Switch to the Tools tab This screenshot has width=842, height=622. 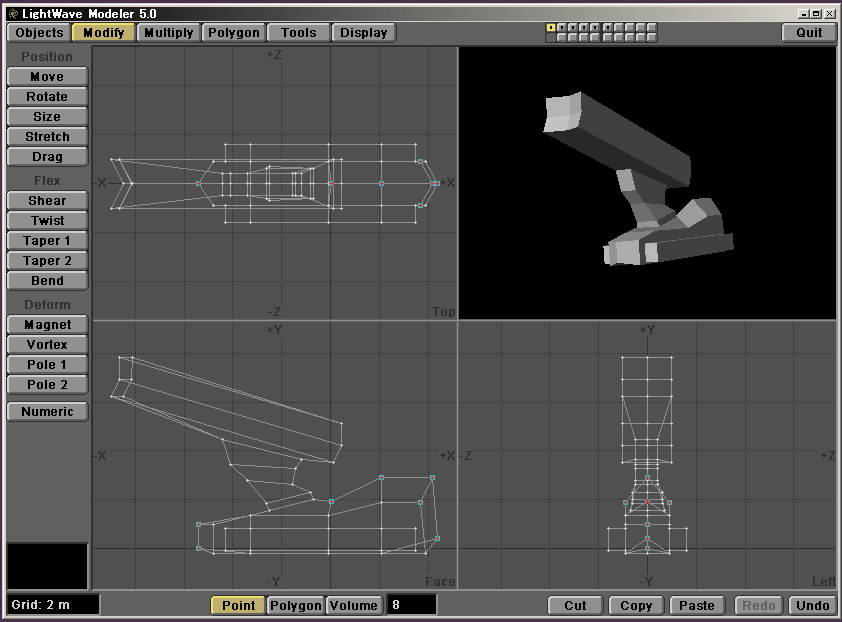point(298,32)
